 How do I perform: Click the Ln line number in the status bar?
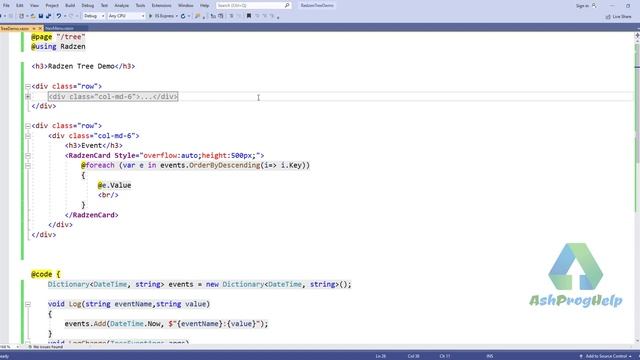coord(380,356)
